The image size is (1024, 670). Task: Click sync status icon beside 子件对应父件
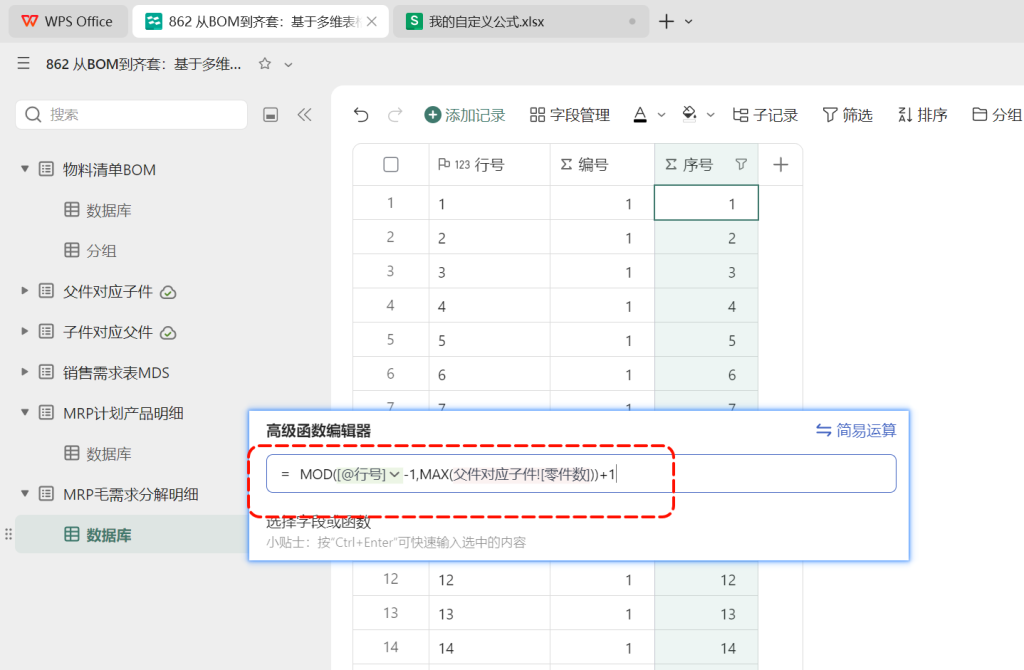[168, 333]
